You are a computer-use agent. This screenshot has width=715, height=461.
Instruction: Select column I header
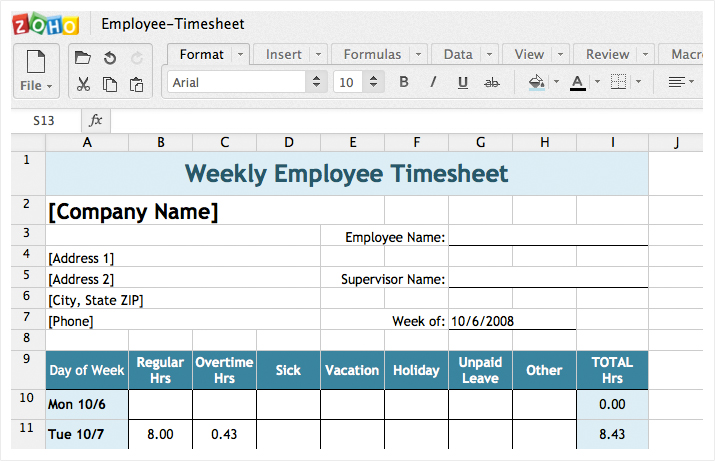click(x=612, y=143)
